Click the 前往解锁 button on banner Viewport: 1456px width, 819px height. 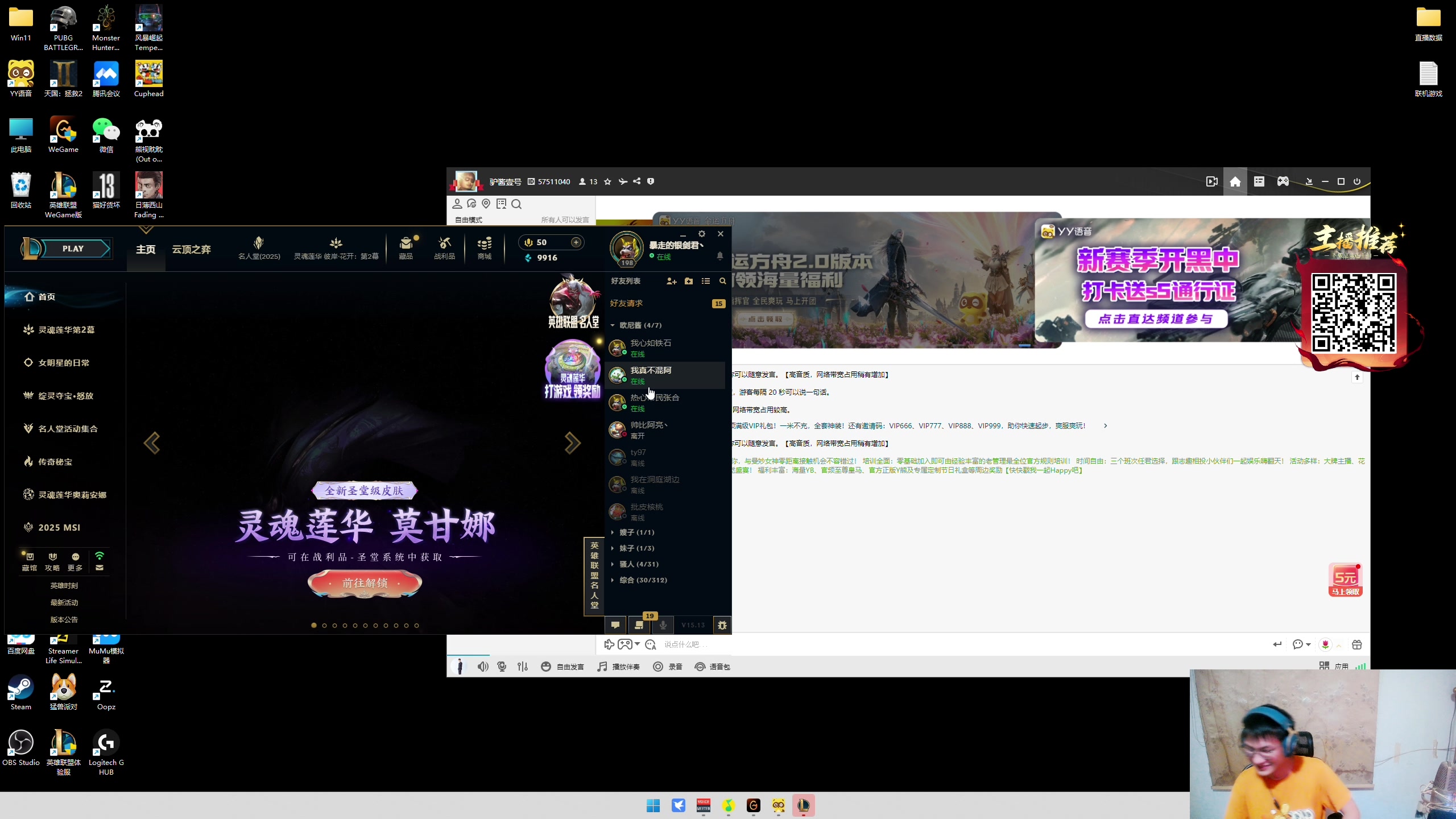[x=365, y=584]
